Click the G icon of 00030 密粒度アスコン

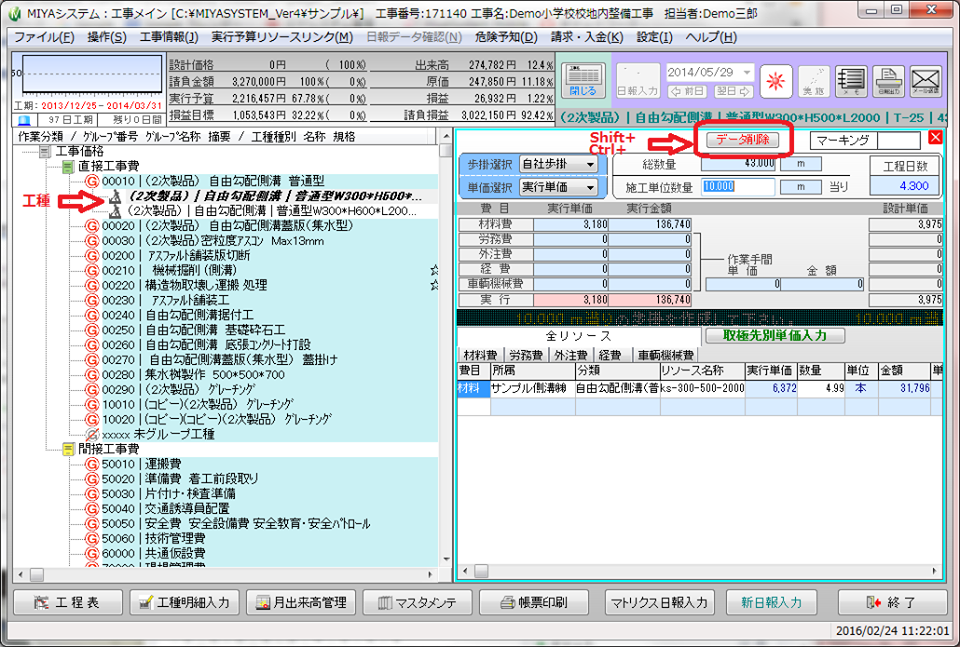[x=92, y=241]
